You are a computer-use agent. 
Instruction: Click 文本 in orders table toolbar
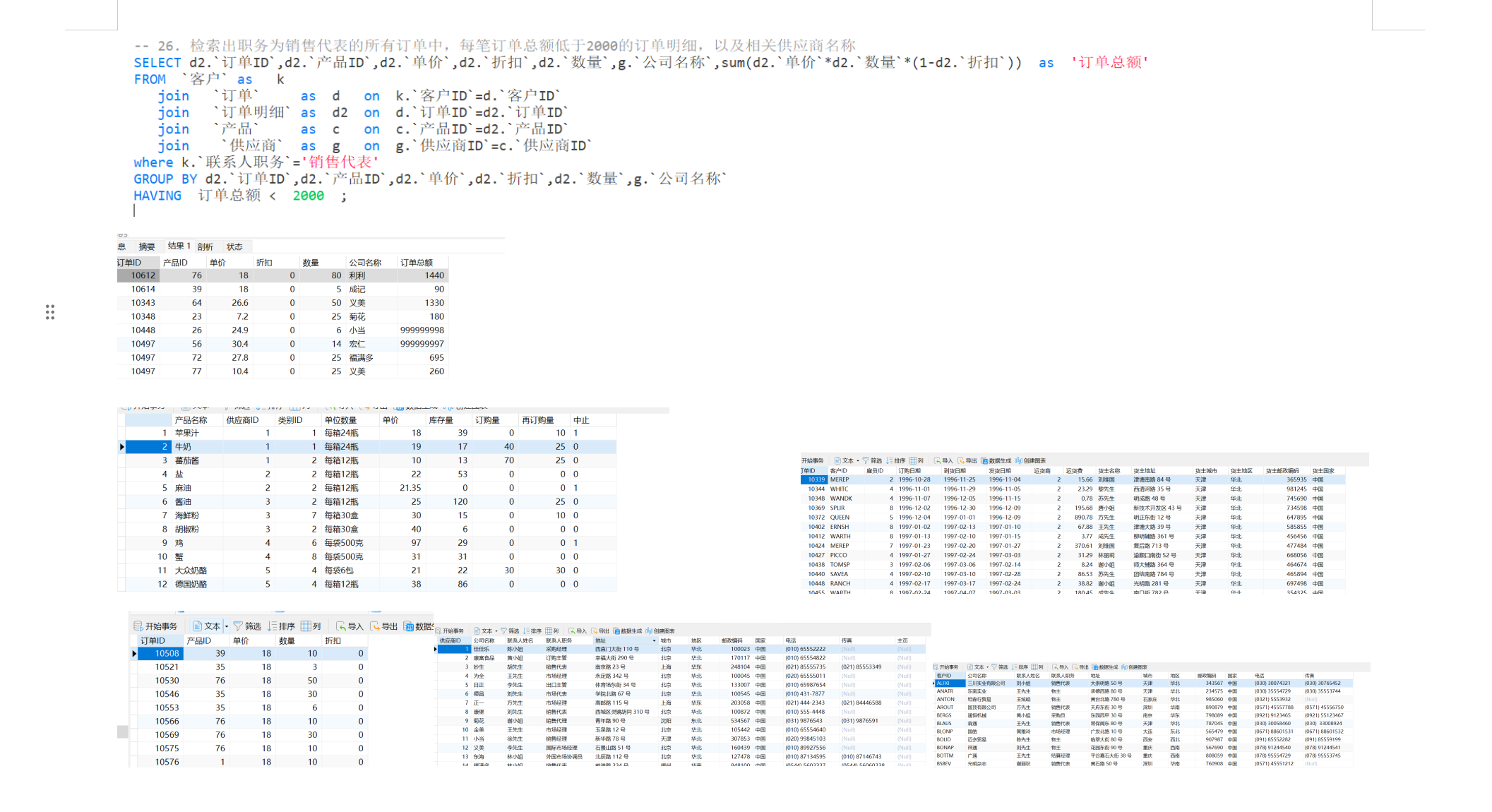[x=844, y=461]
